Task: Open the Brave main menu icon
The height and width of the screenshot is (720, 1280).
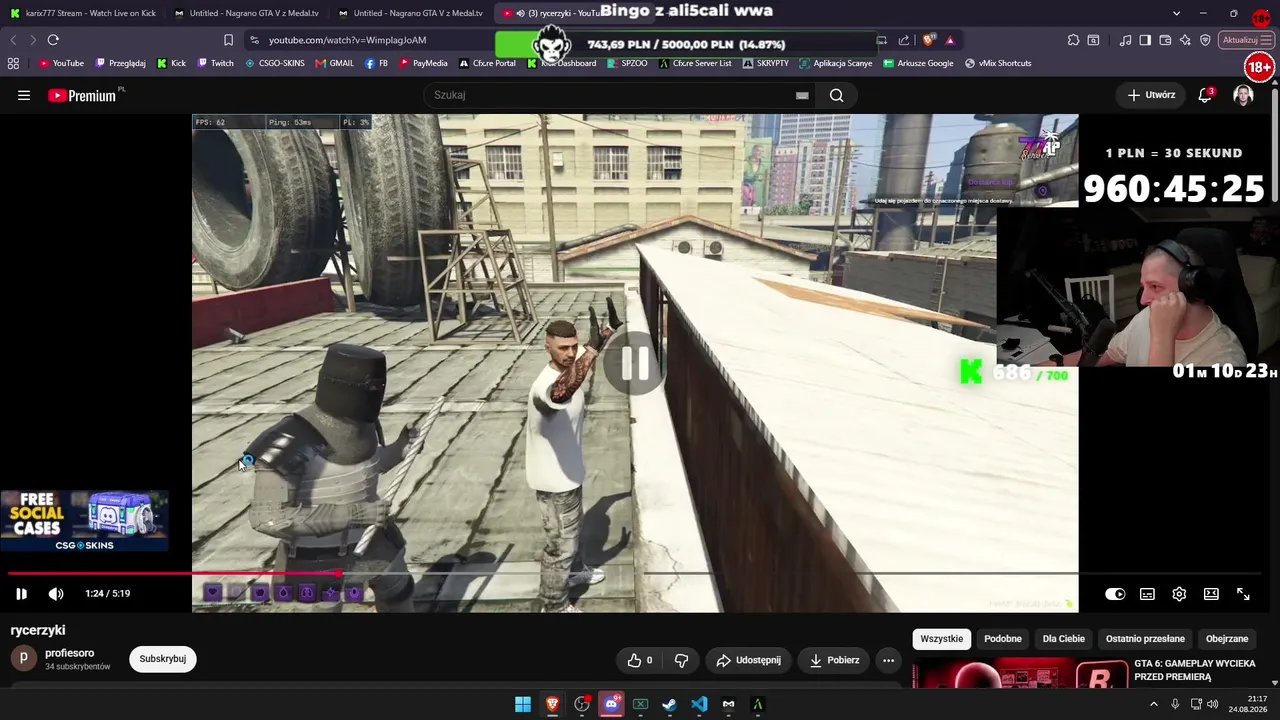Action: coord(1268,40)
